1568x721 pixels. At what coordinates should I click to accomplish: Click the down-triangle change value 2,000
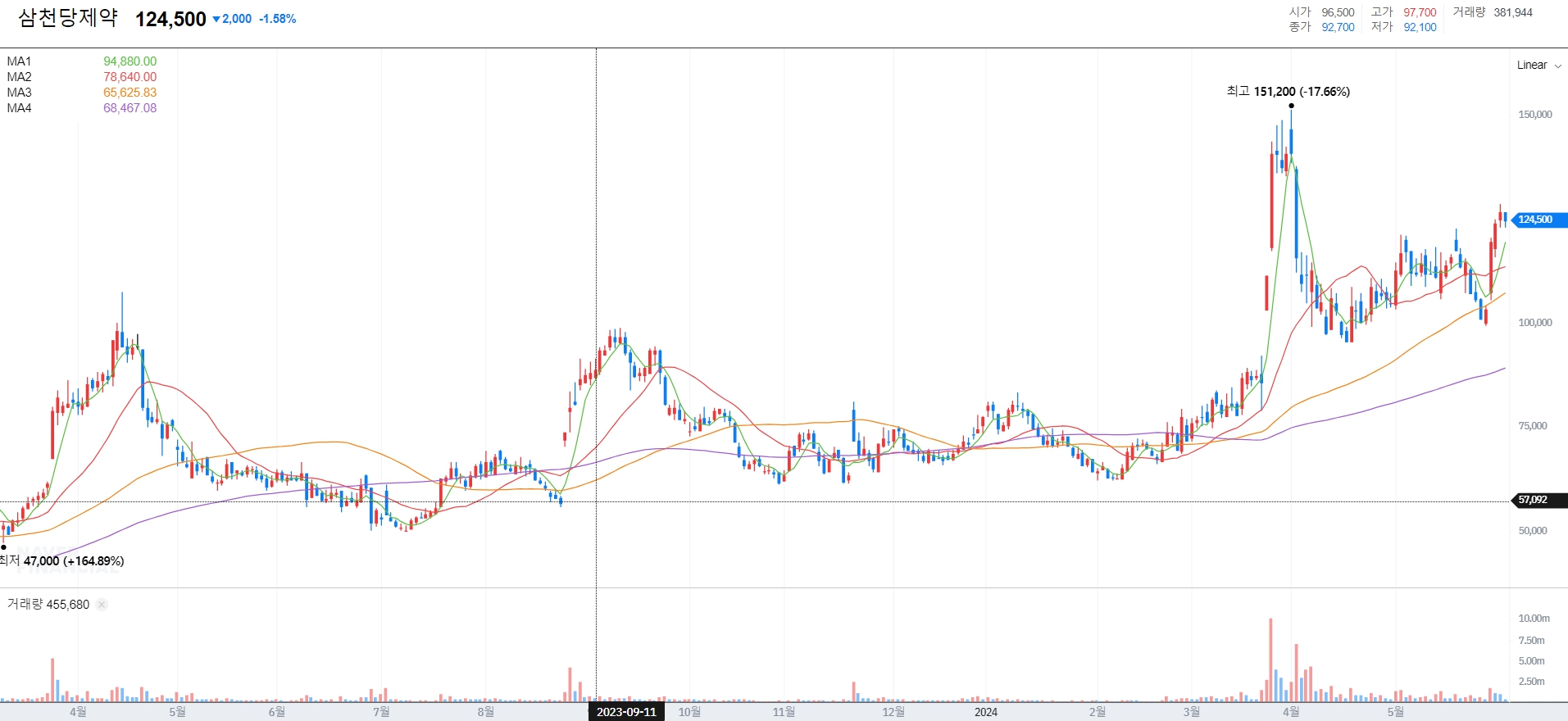point(232,19)
